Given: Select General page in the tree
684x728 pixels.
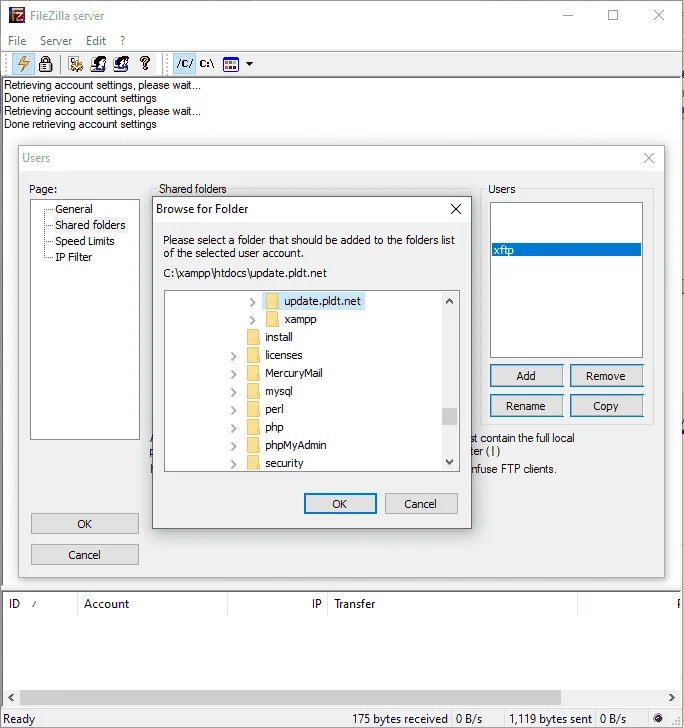Looking at the screenshot, I should (x=74, y=209).
